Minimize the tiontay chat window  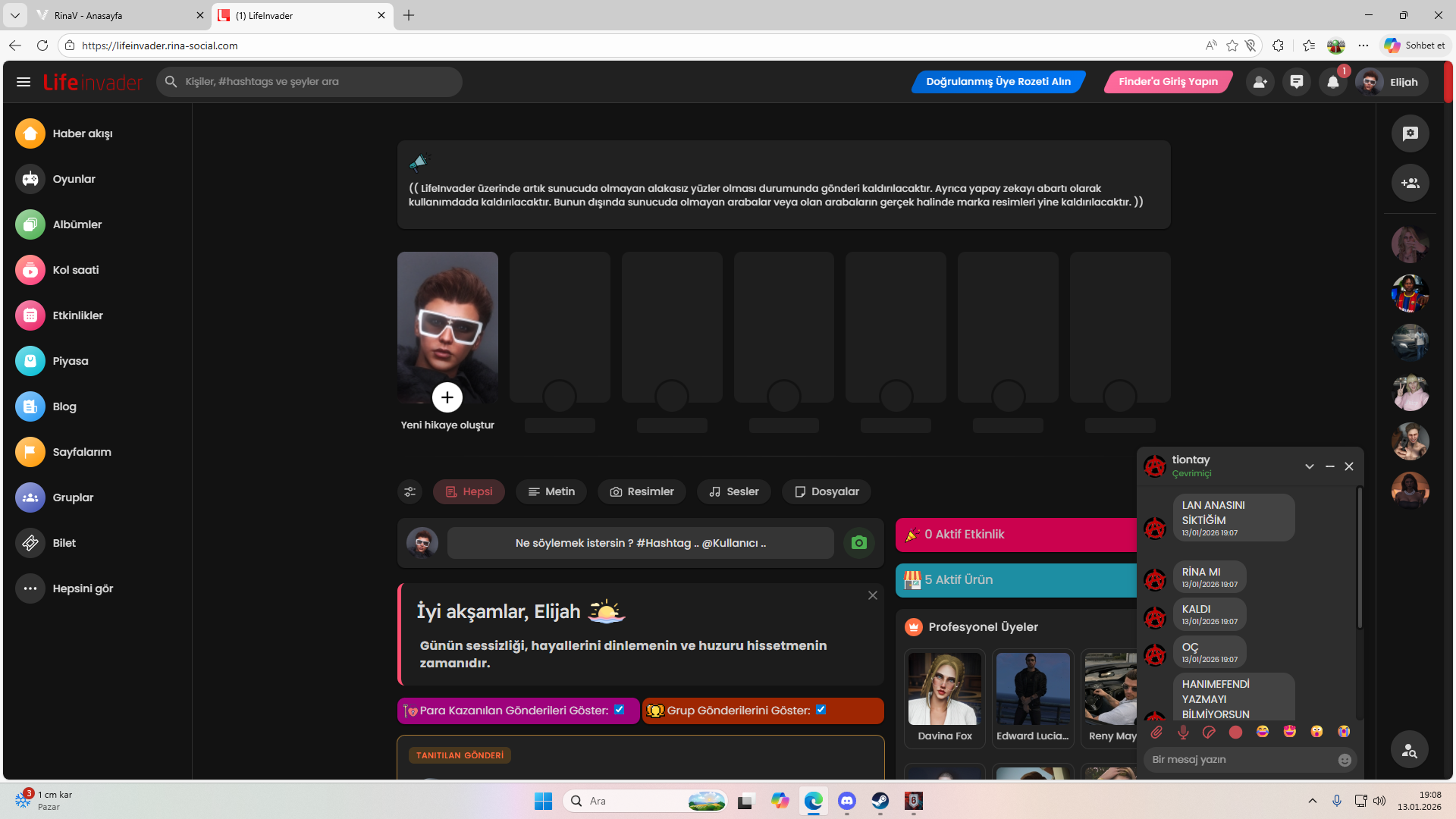tap(1330, 466)
